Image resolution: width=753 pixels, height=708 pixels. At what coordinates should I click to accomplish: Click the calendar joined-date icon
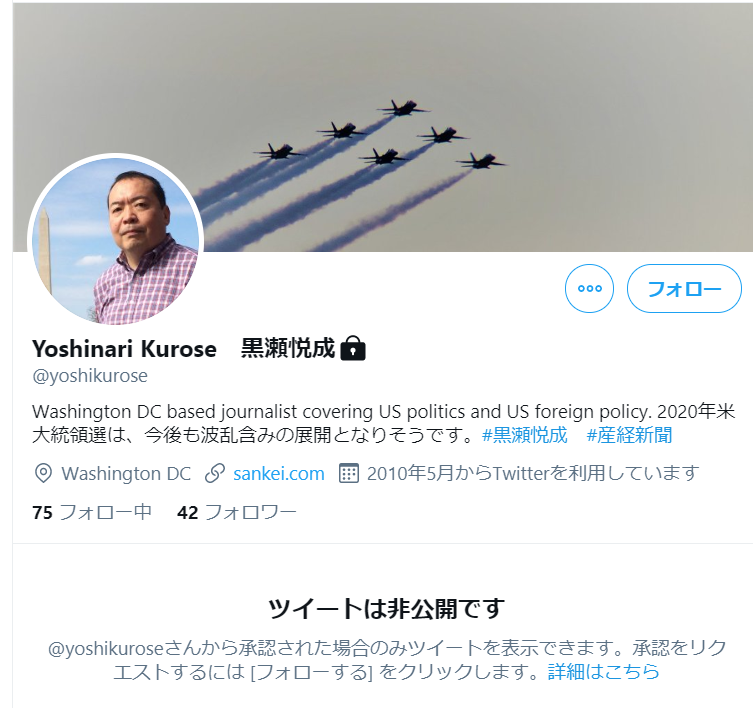[x=349, y=474]
